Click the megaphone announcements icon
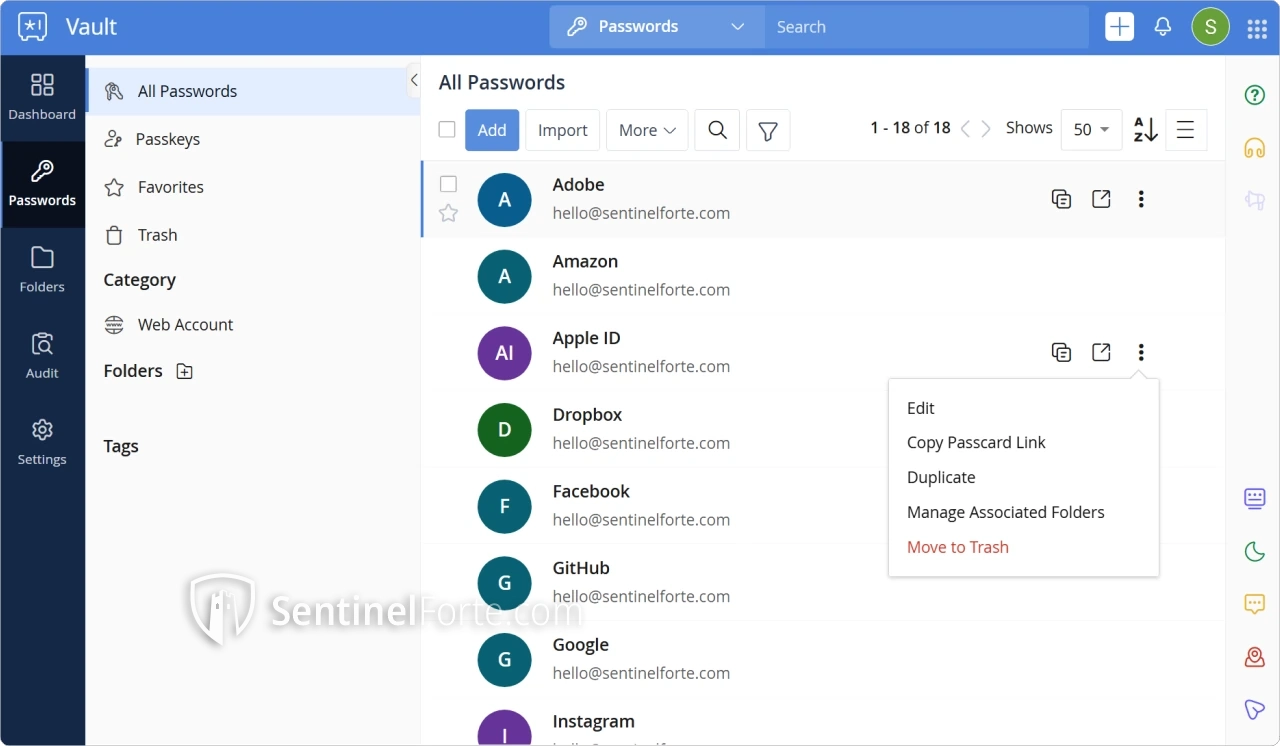This screenshot has height=746, width=1280. (1255, 201)
